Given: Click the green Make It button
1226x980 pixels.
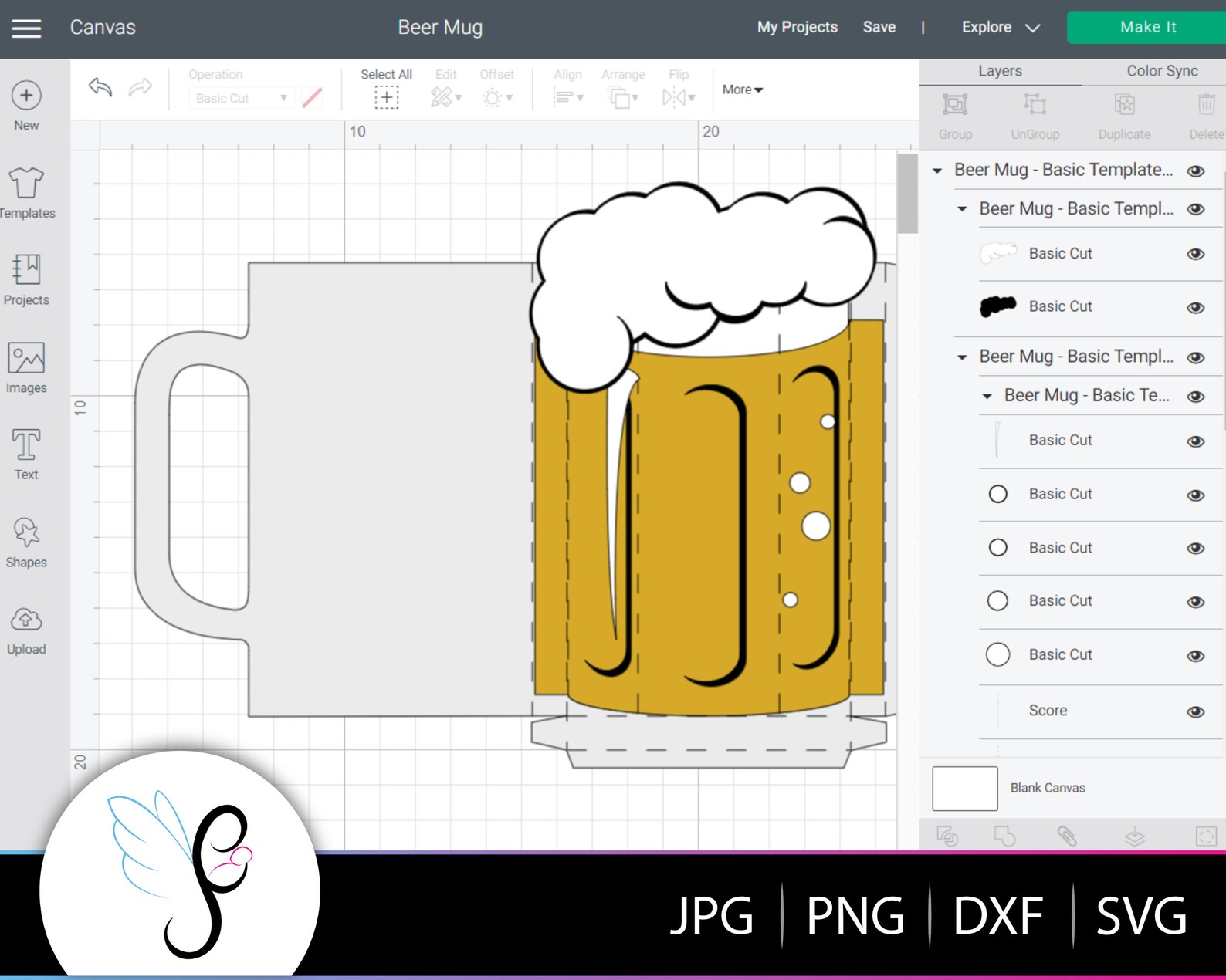Looking at the screenshot, I should [x=1146, y=27].
